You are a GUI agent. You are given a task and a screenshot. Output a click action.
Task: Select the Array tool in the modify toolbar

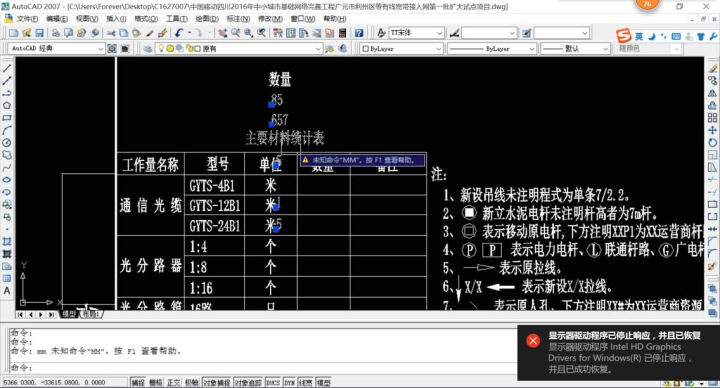[x=712, y=118]
